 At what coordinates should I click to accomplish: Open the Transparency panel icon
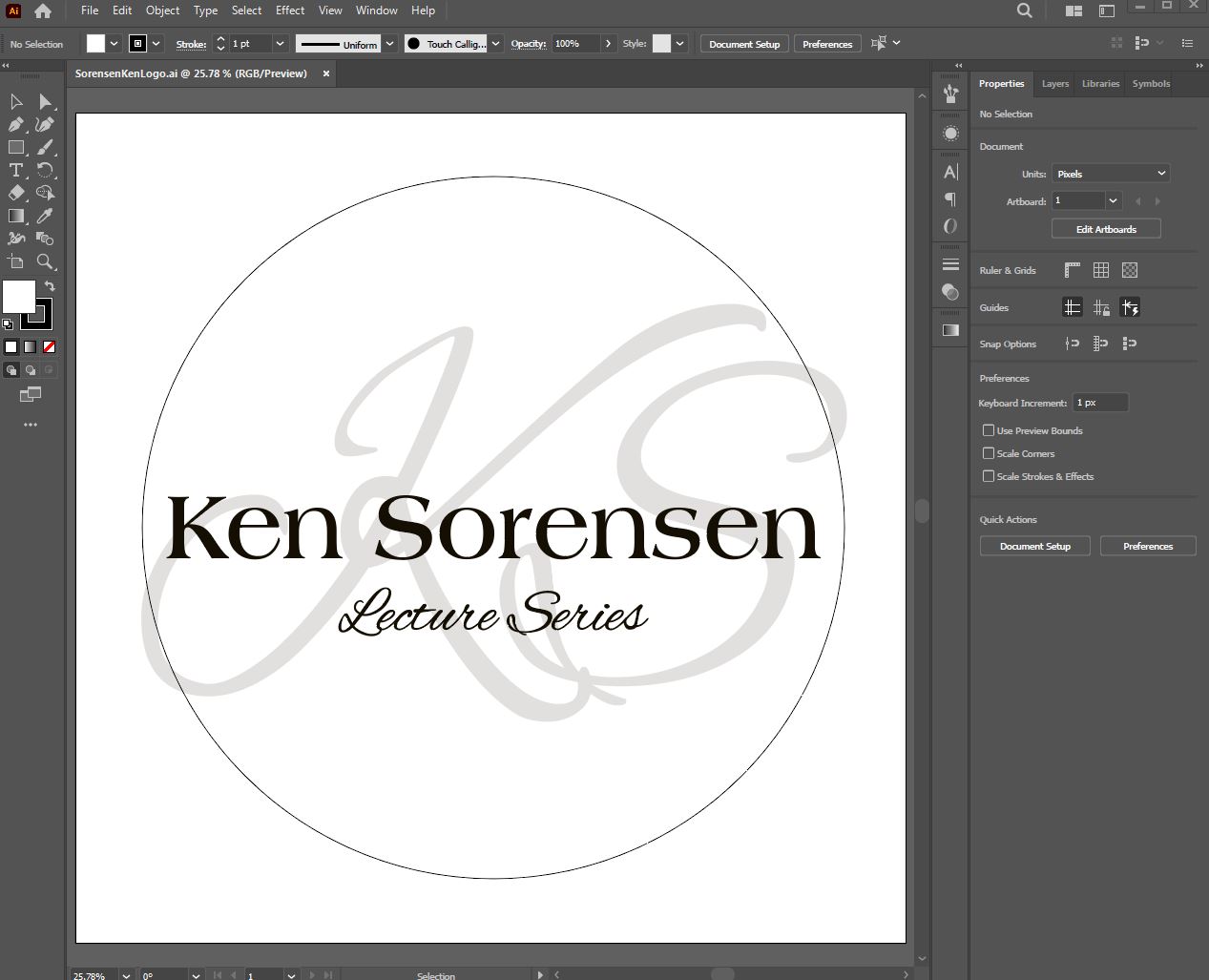click(x=950, y=292)
